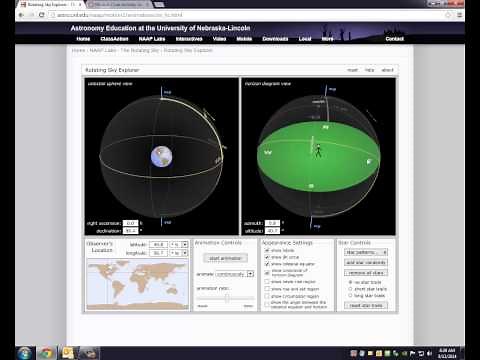Viewport: 480px width, 360px height.
Task: Enable the fifth Appearance Settings checkbox
Action: click(267, 282)
